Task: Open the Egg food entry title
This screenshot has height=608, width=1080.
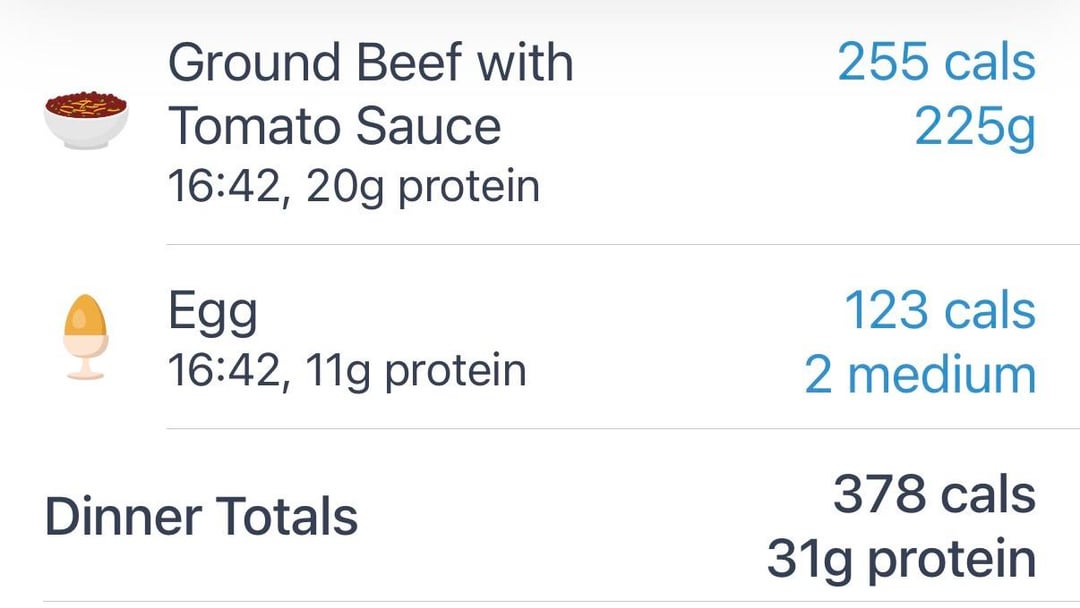Action: [x=212, y=311]
